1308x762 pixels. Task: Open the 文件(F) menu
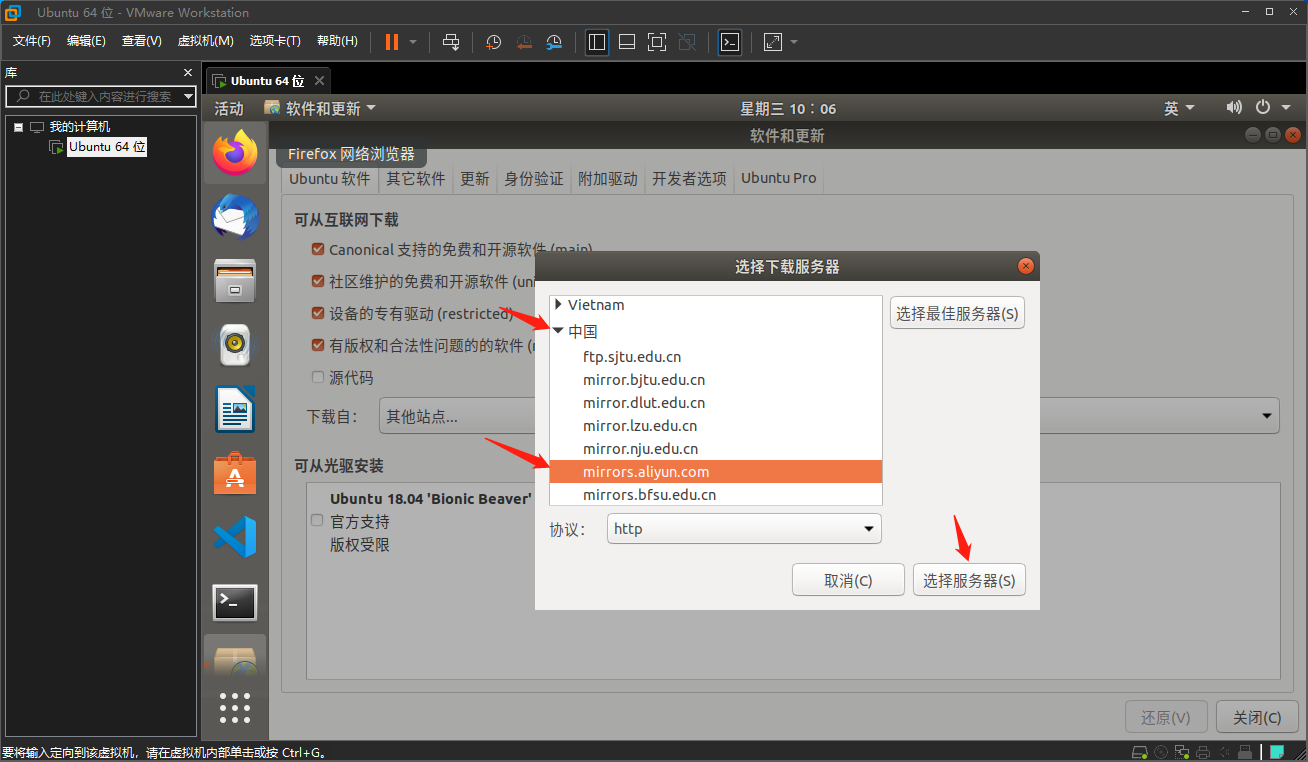point(32,41)
